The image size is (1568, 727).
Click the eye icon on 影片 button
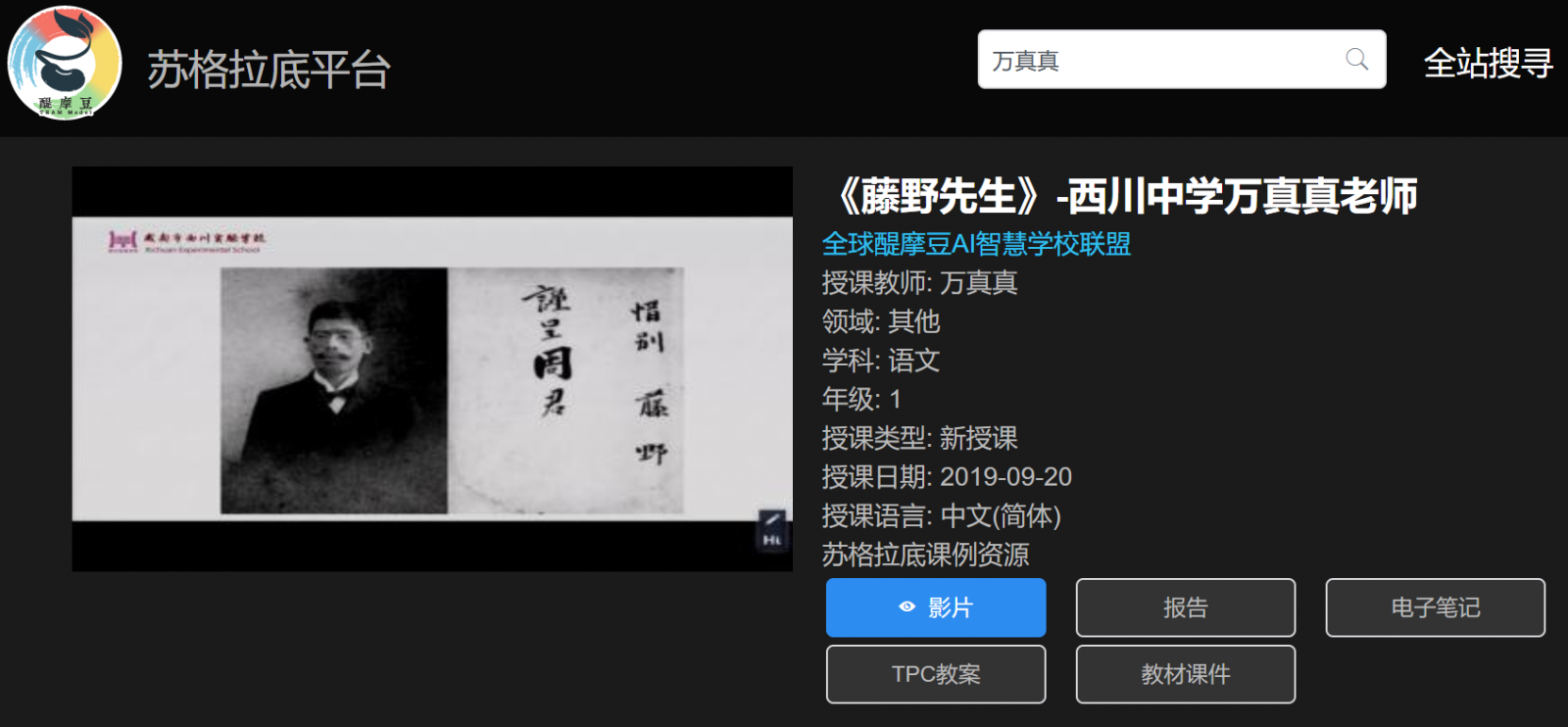pos(906,607)
